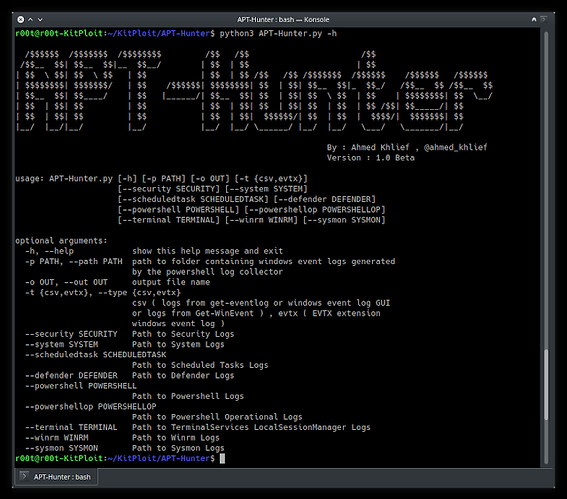This screenshot has height=499, width=567.
Task: Click 'Path to Powershell Operational Logs'
Action: 217,417
